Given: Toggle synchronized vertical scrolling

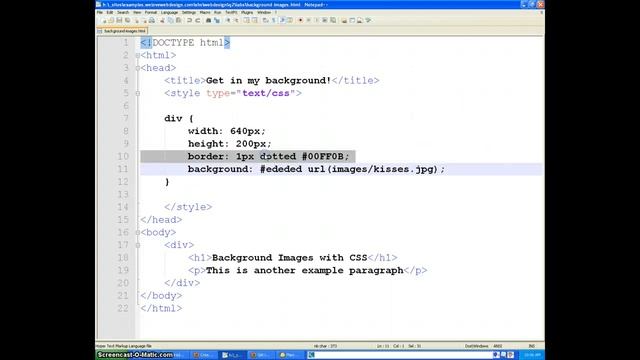Looking at the screenshot, I should [246, 20].
